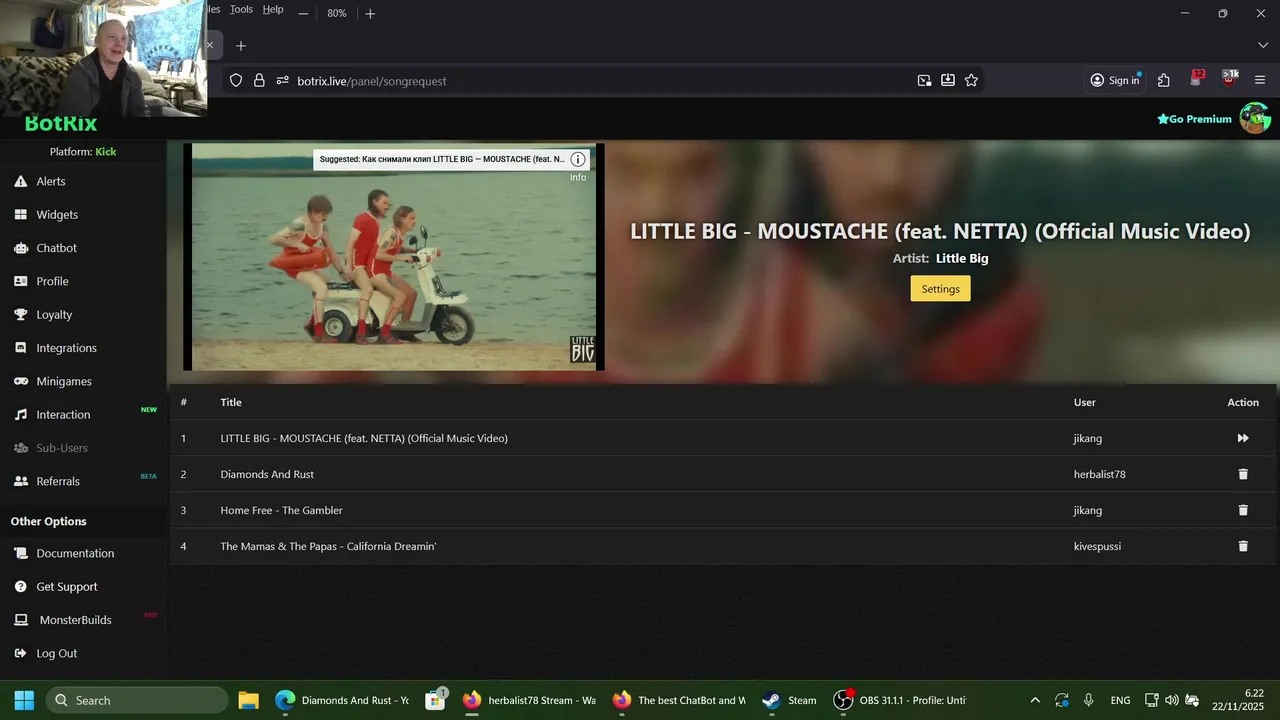This screenshot has width=1280, height=720.
Task: Zoom in with the plus button
Action: [x=370, y=13]
